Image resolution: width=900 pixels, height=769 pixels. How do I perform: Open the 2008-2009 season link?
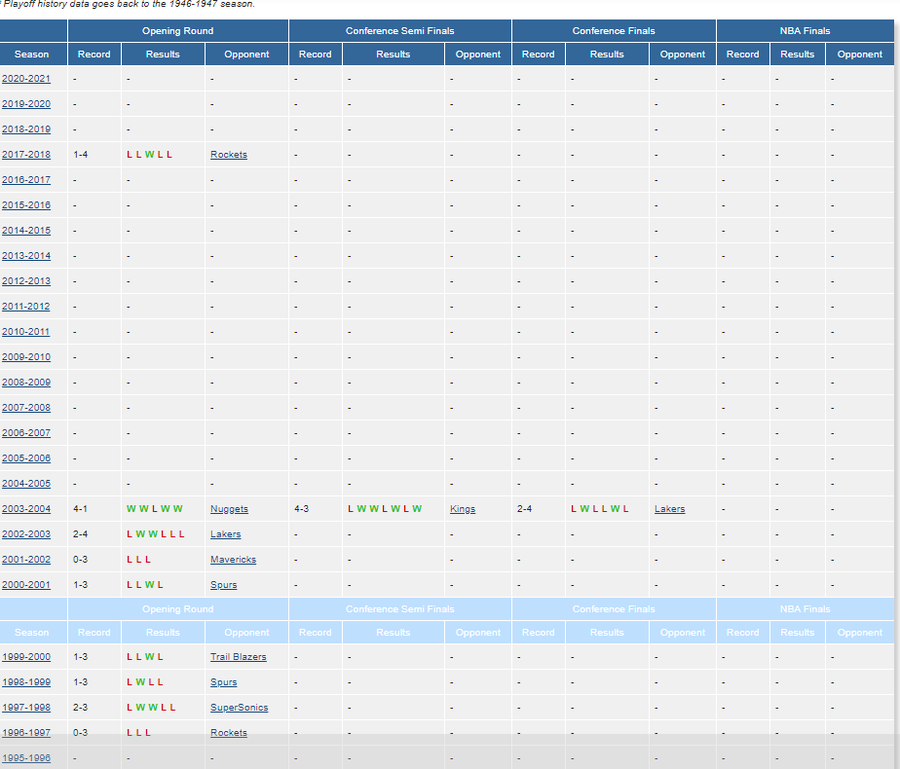pyautogui.click(x=26, y=382)
